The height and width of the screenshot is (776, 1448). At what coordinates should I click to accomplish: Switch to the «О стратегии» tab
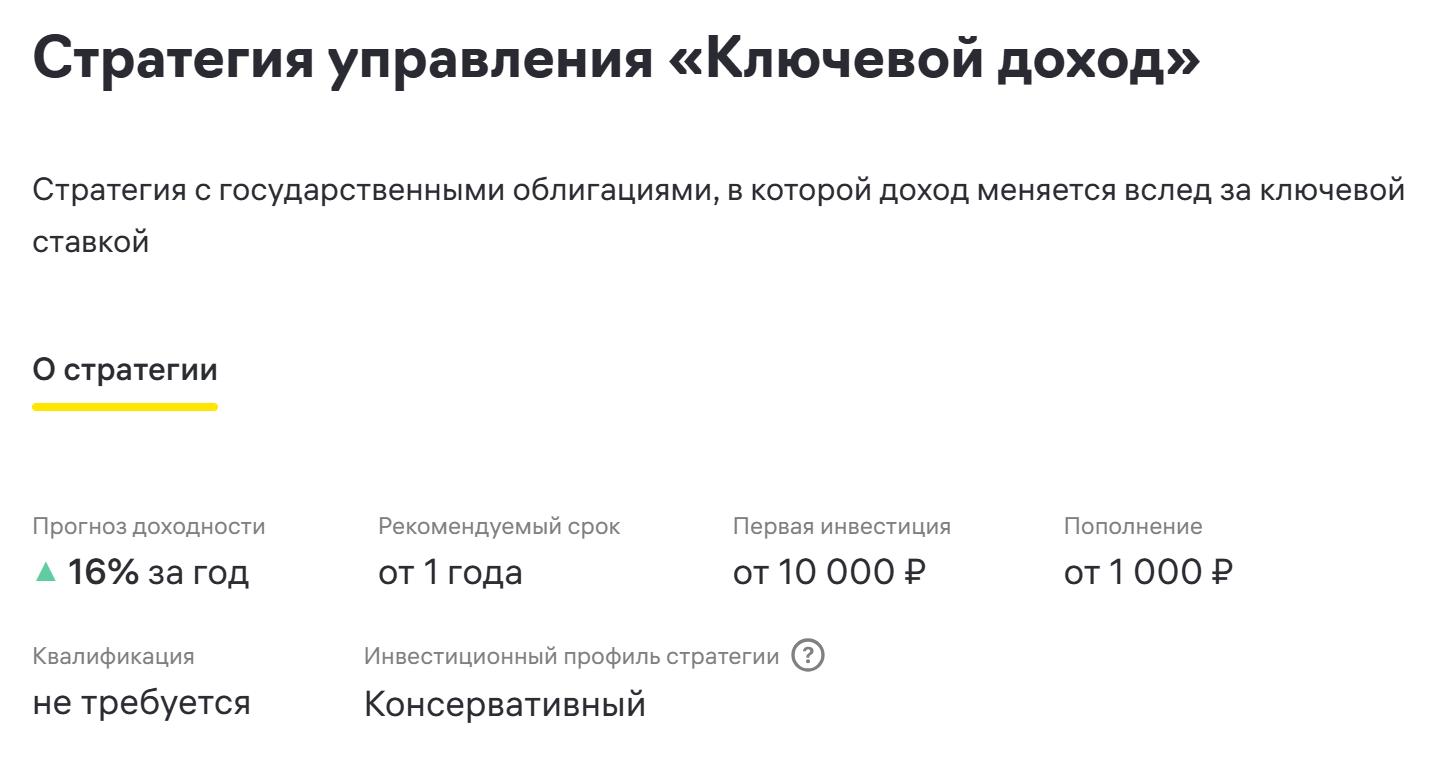tap(125, 370)
